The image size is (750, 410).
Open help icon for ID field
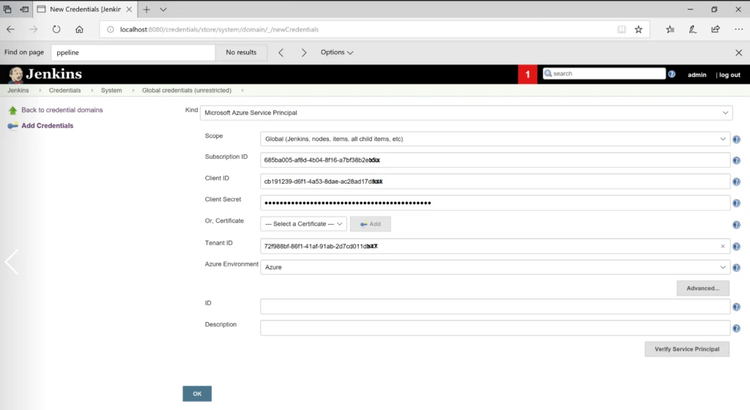[737, 307]
